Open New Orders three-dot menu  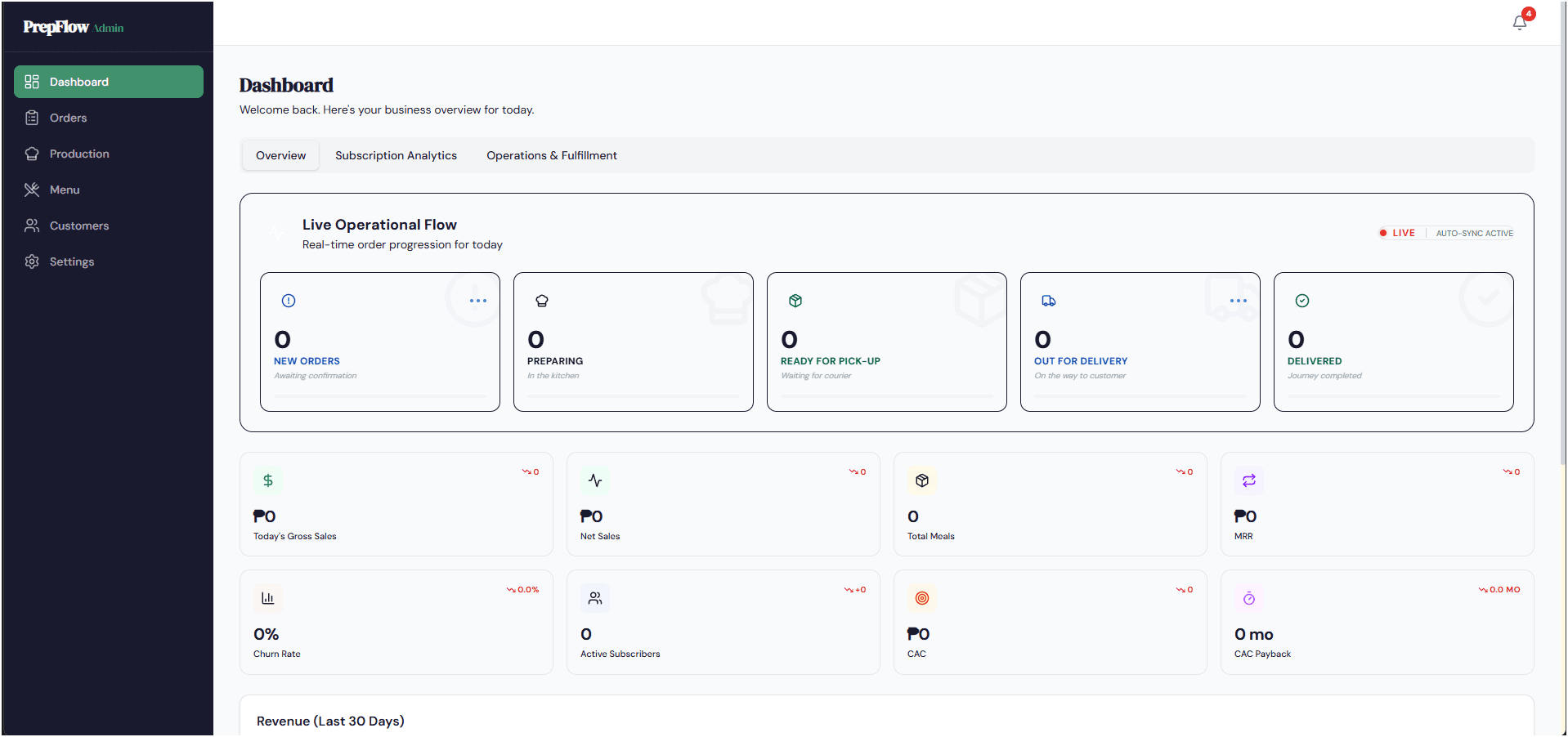click(x=478, y=301)
